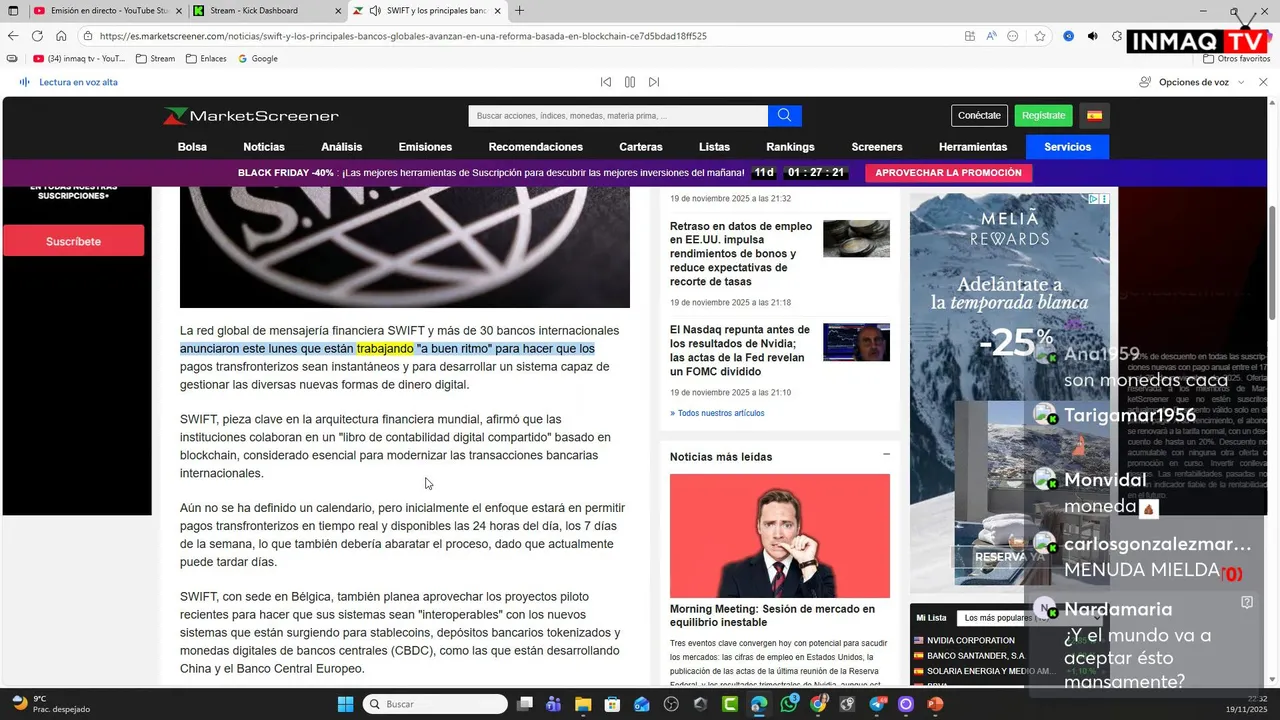Open the Stream bookmarks folder
Screen dimensions: 1280x720
point(155,59)
